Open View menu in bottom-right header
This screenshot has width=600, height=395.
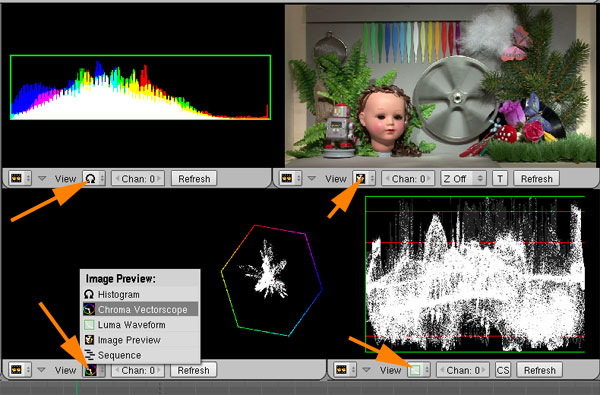[390, 370]
